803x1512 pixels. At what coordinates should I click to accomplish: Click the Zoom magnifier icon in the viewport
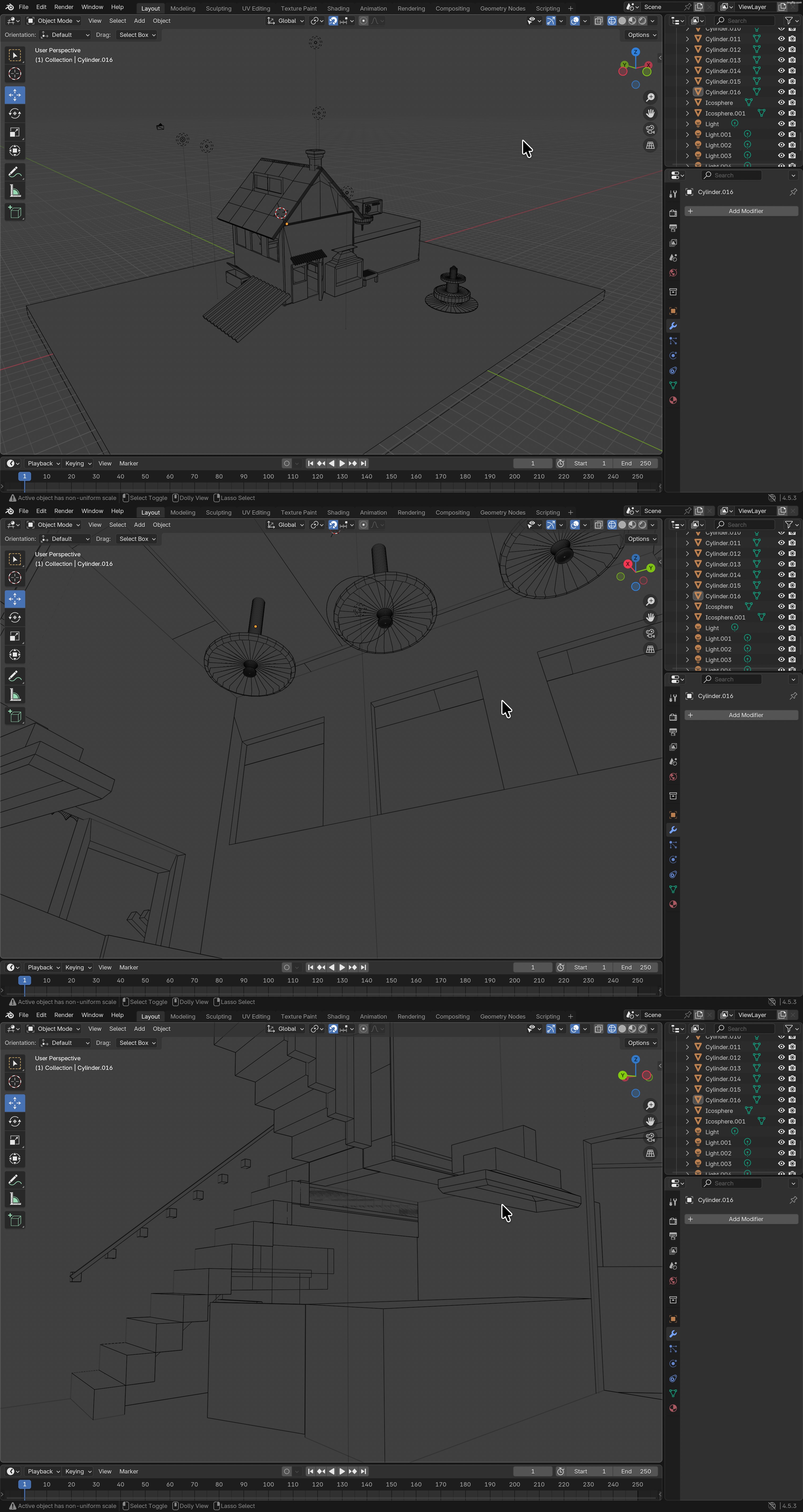point(650,97)
